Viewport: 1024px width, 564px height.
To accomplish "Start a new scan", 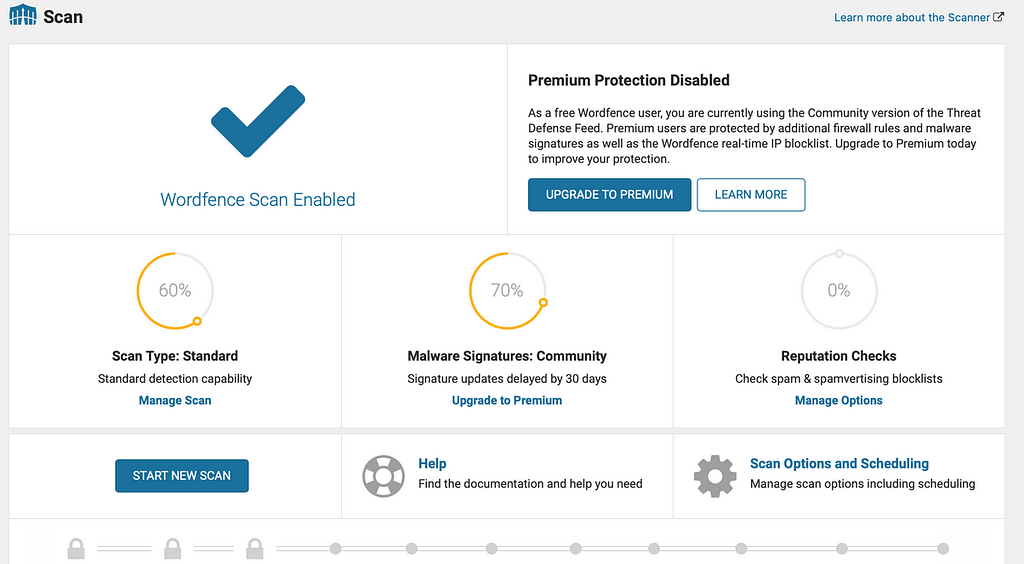I will 182,476.
